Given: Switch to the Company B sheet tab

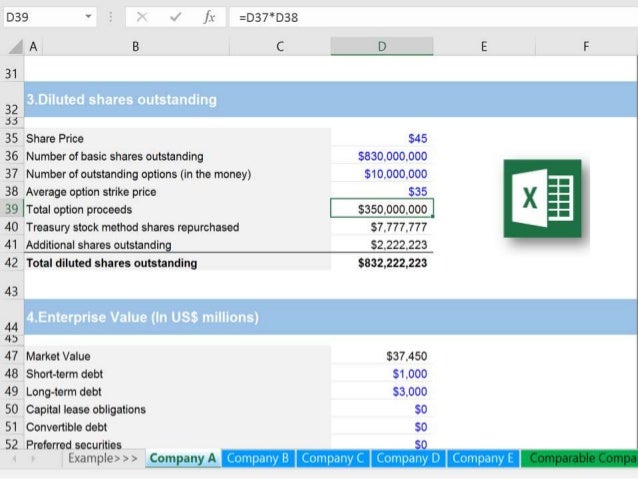Looking at the screenshot, I should click(x=258, y=458).
